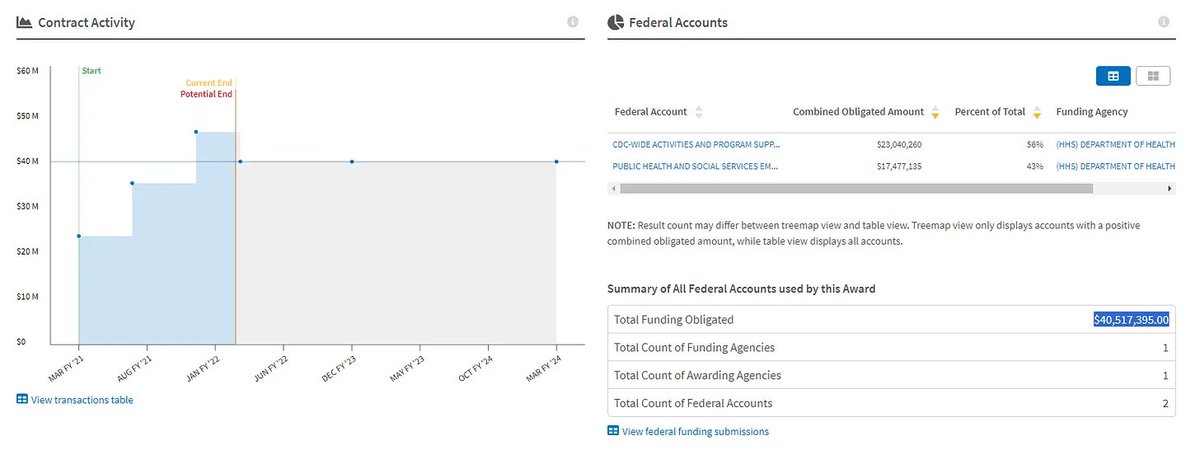Screen dimensions: 1200x450
Task: Switch to treemap view of accounts
Action: click(1153, 76)
